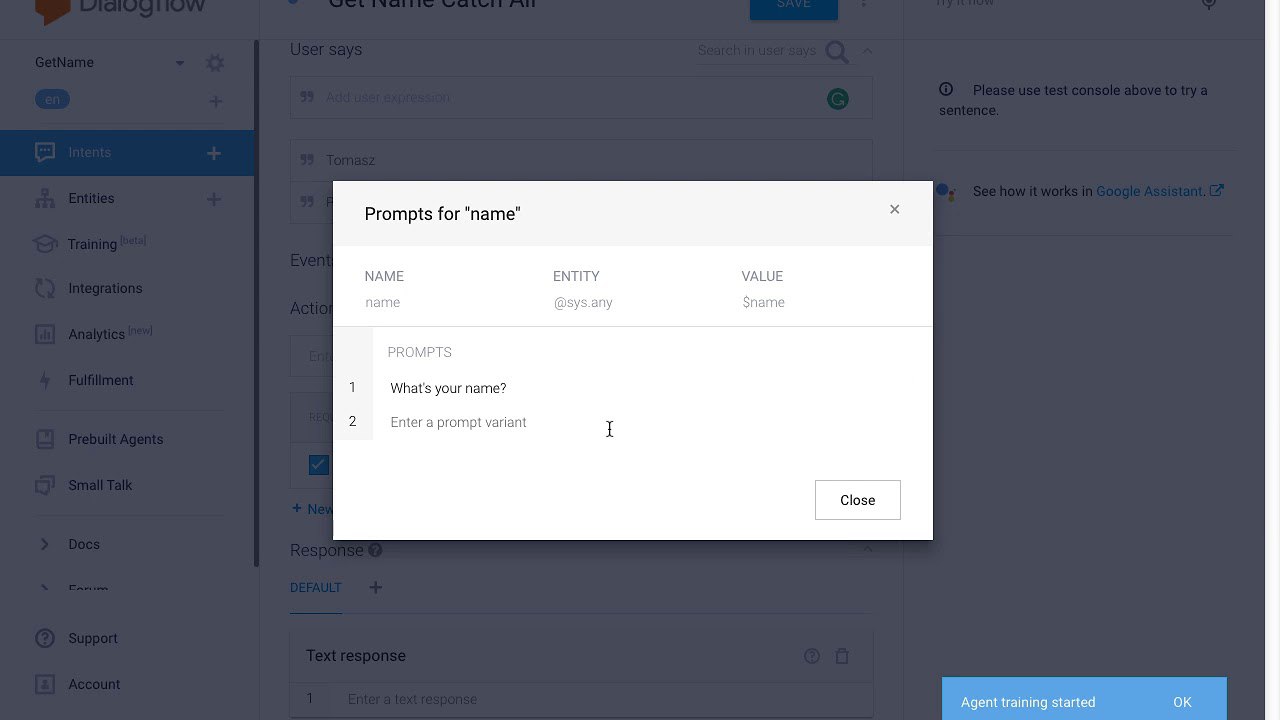Screen dimensions: 1280x720
Task: Open the Fulfillment lightning icon
Action: pyautogui.click(x=44, y=380)
